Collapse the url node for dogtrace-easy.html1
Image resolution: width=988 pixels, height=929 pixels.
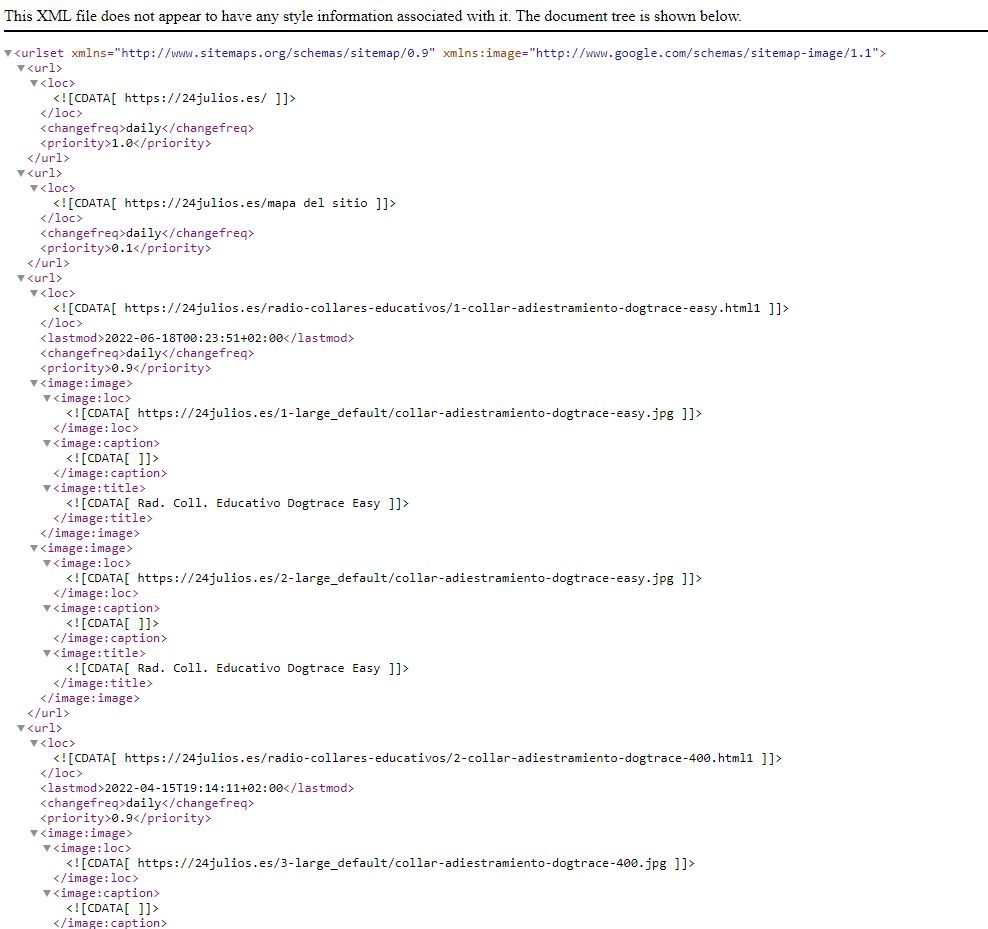point(21,279)
